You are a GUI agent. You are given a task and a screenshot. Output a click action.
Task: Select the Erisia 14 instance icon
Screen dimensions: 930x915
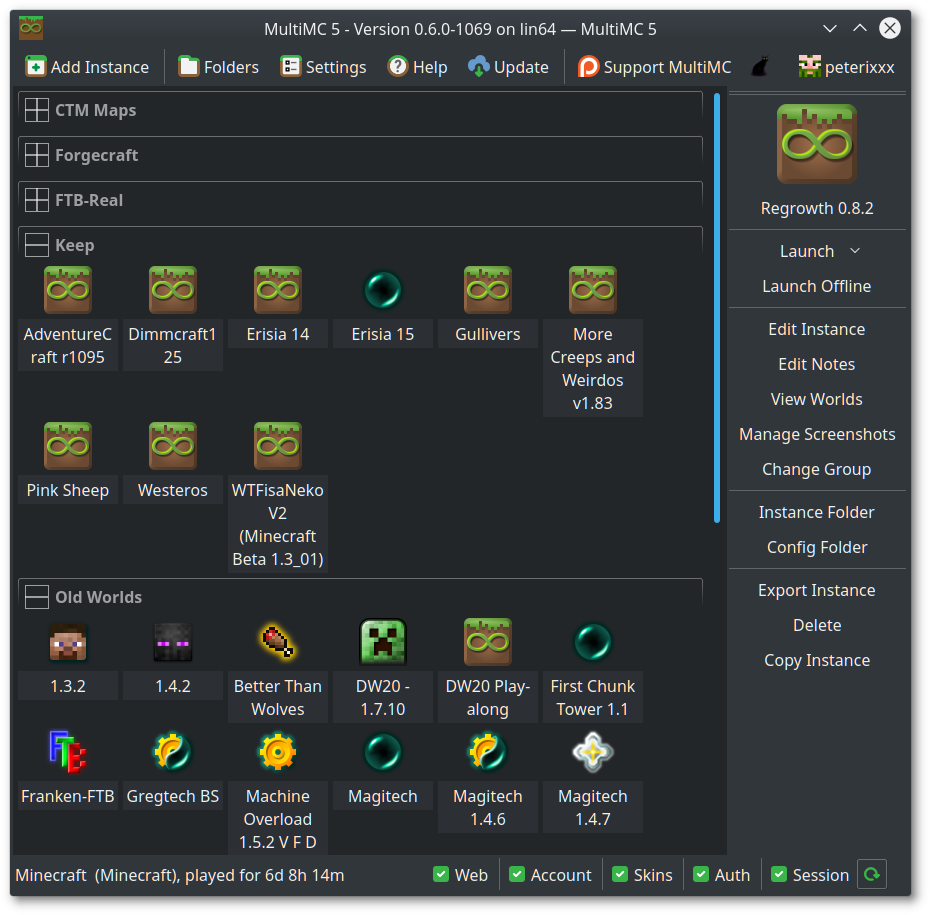278,290
